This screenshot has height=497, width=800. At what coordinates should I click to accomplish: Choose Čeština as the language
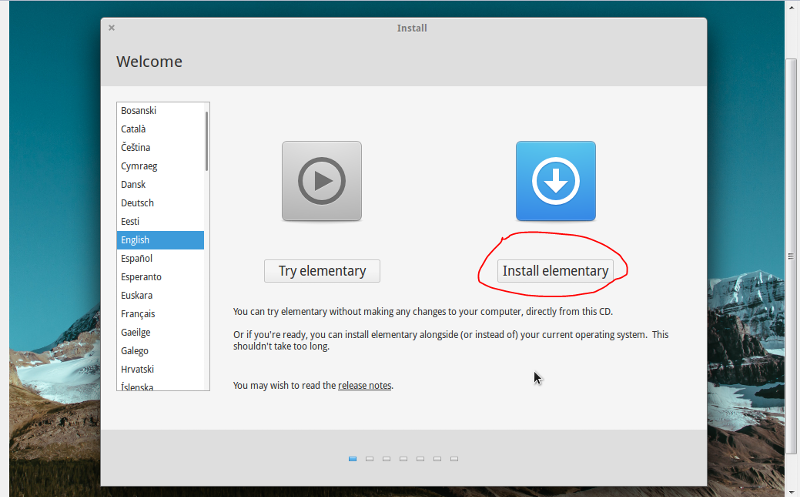[160, 147]
